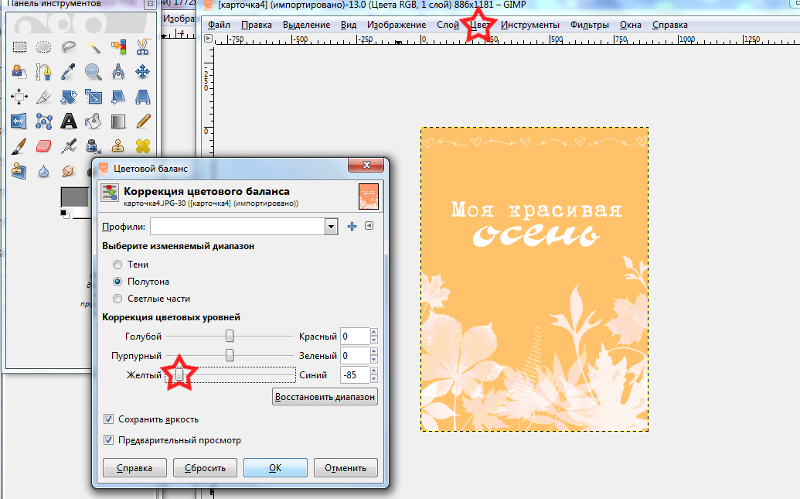This screenshot has width=800, height=499.
Task: Select the Cage Transform tool
Action: point(44,121)
